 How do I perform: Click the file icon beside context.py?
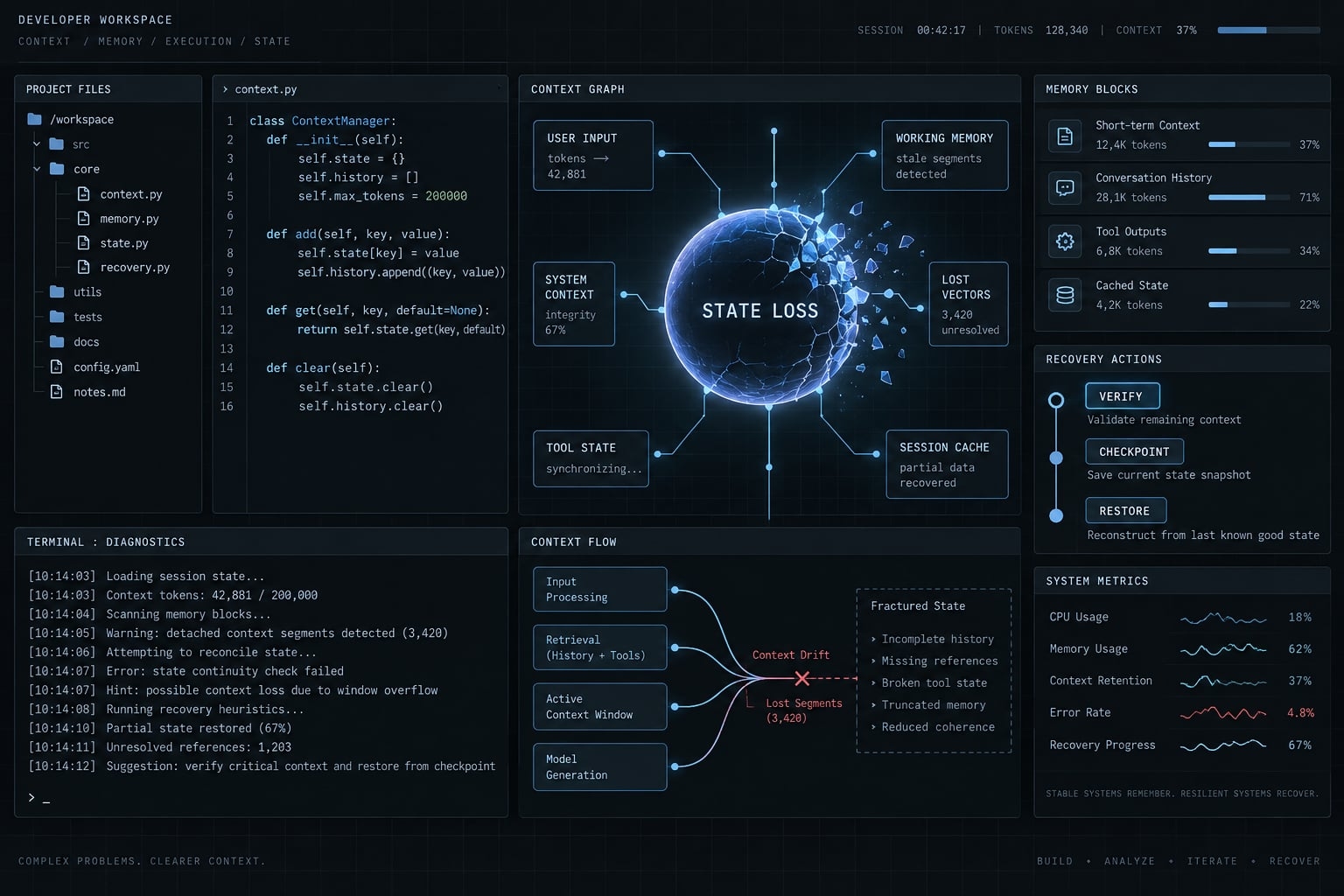84,193
